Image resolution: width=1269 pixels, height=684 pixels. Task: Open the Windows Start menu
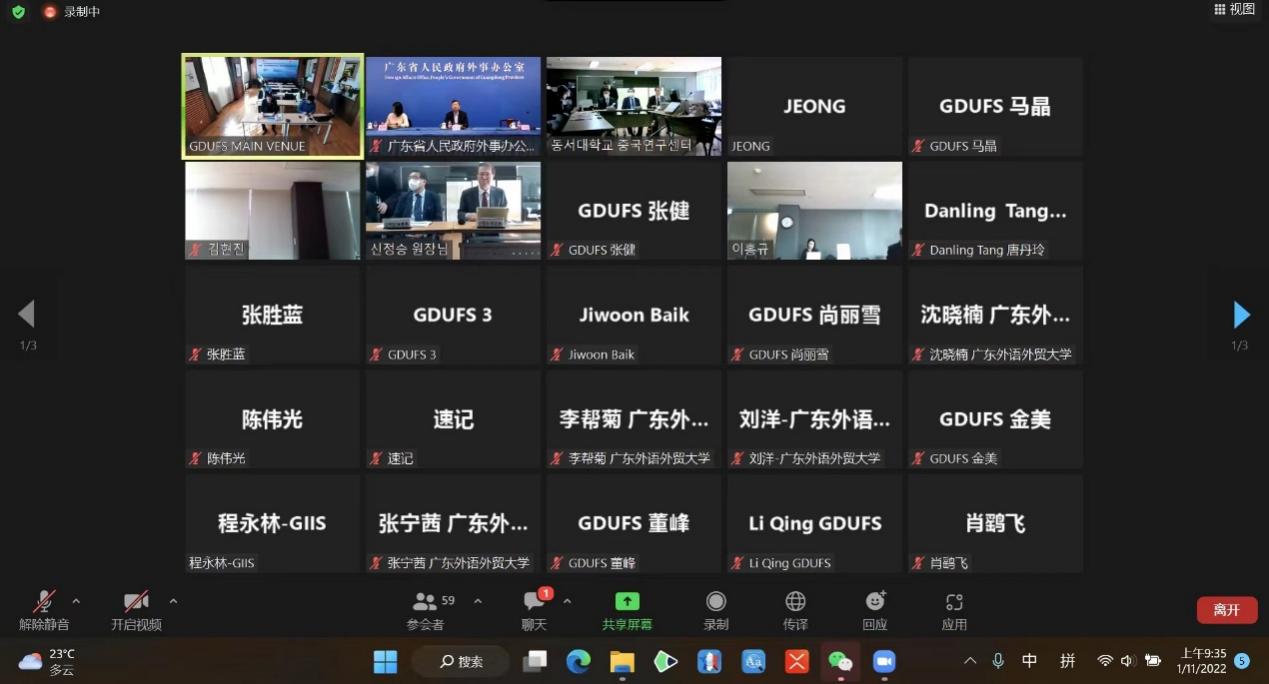pyautogui.click(x=385, y=661)
